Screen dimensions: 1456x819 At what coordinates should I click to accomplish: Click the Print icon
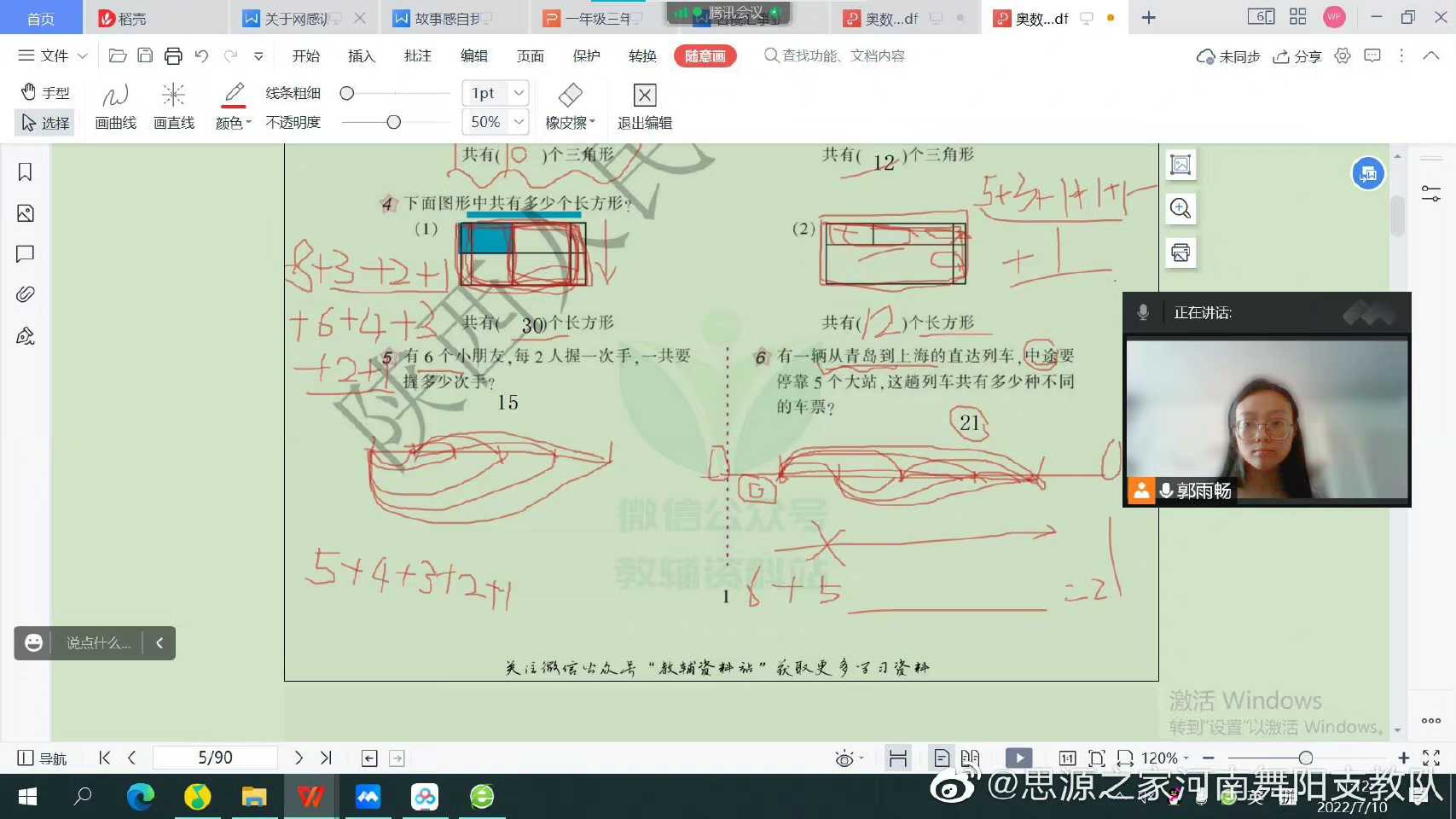pyautogui.click(x=173, y=56)
